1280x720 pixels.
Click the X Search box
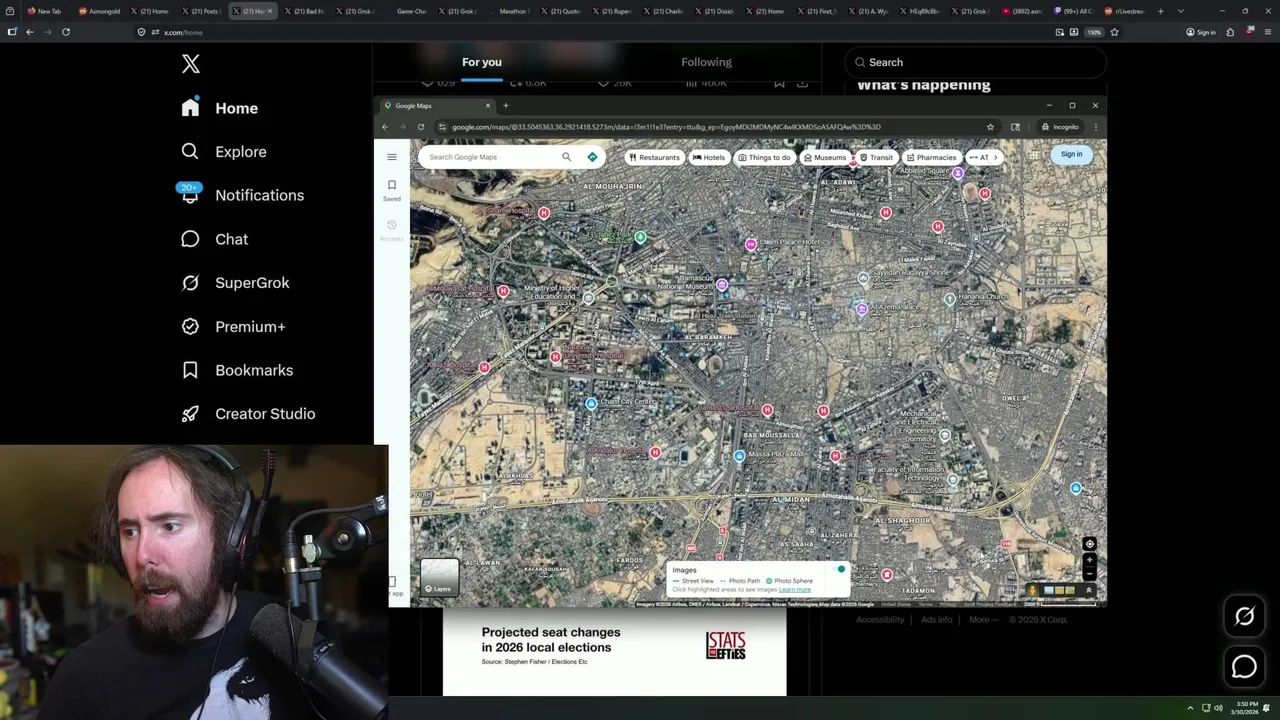click(x=975, y=62)
